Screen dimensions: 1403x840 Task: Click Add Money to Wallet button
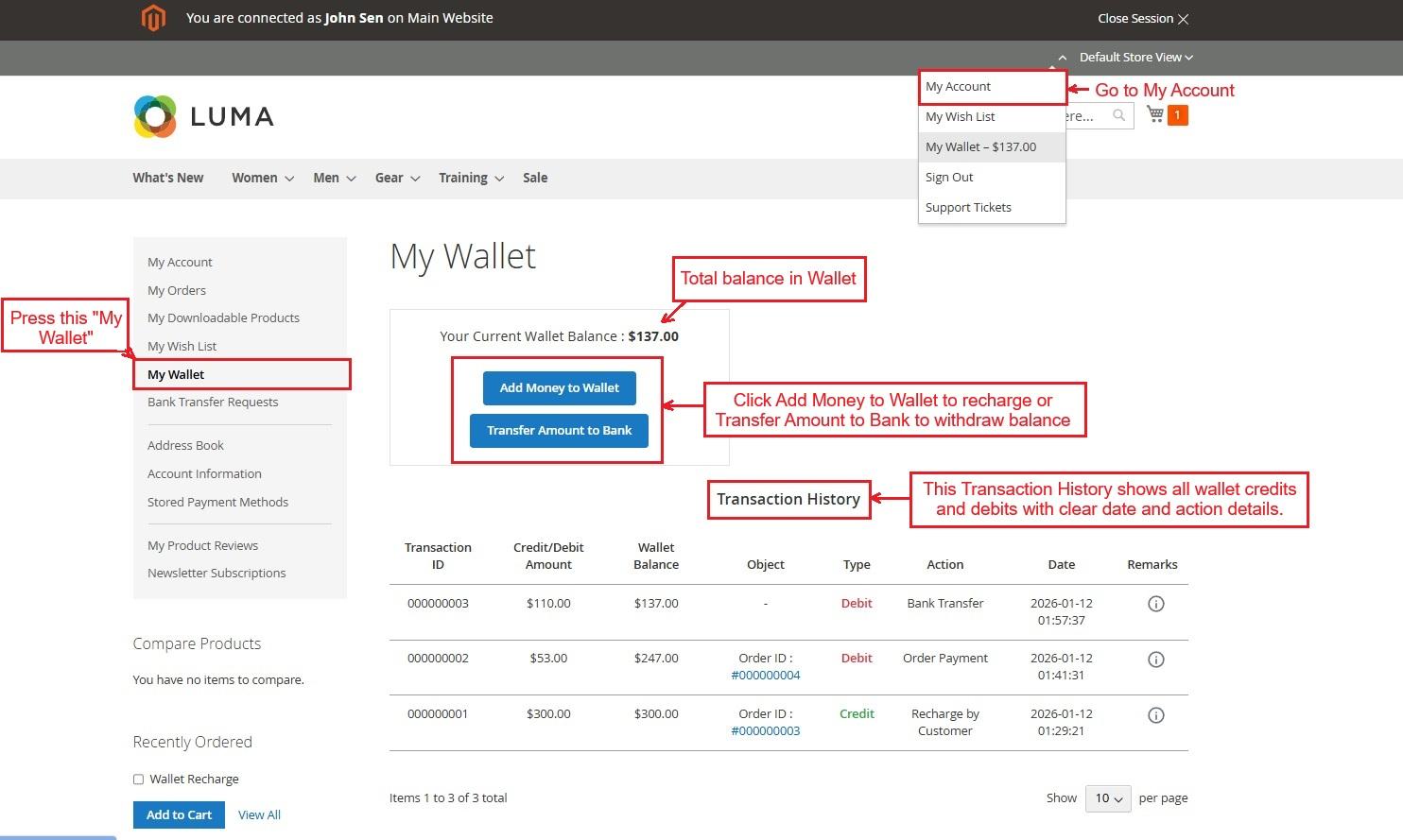pyautogui.click(x=559, y=388)
